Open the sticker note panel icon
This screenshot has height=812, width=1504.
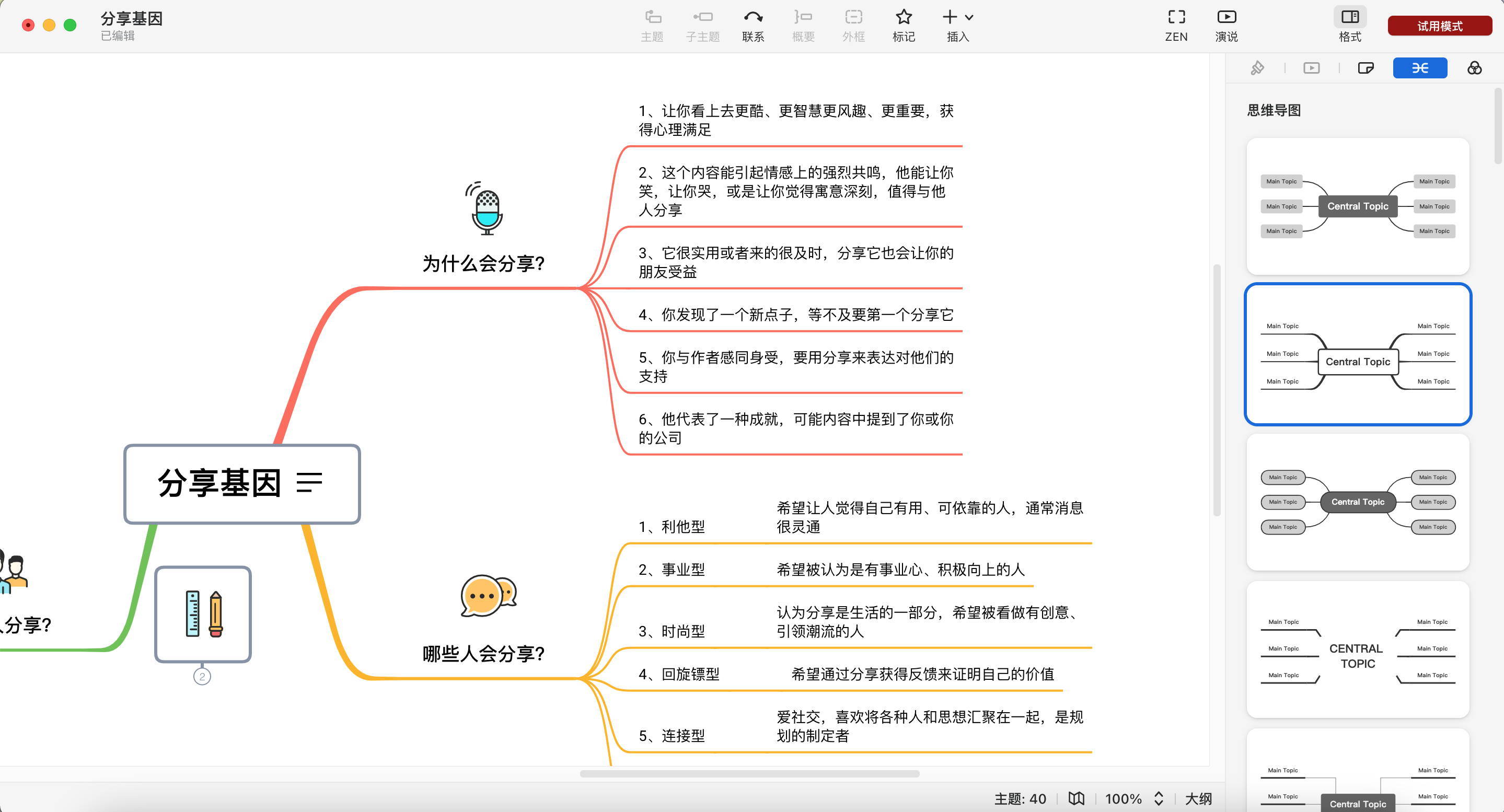[1366, 68]
